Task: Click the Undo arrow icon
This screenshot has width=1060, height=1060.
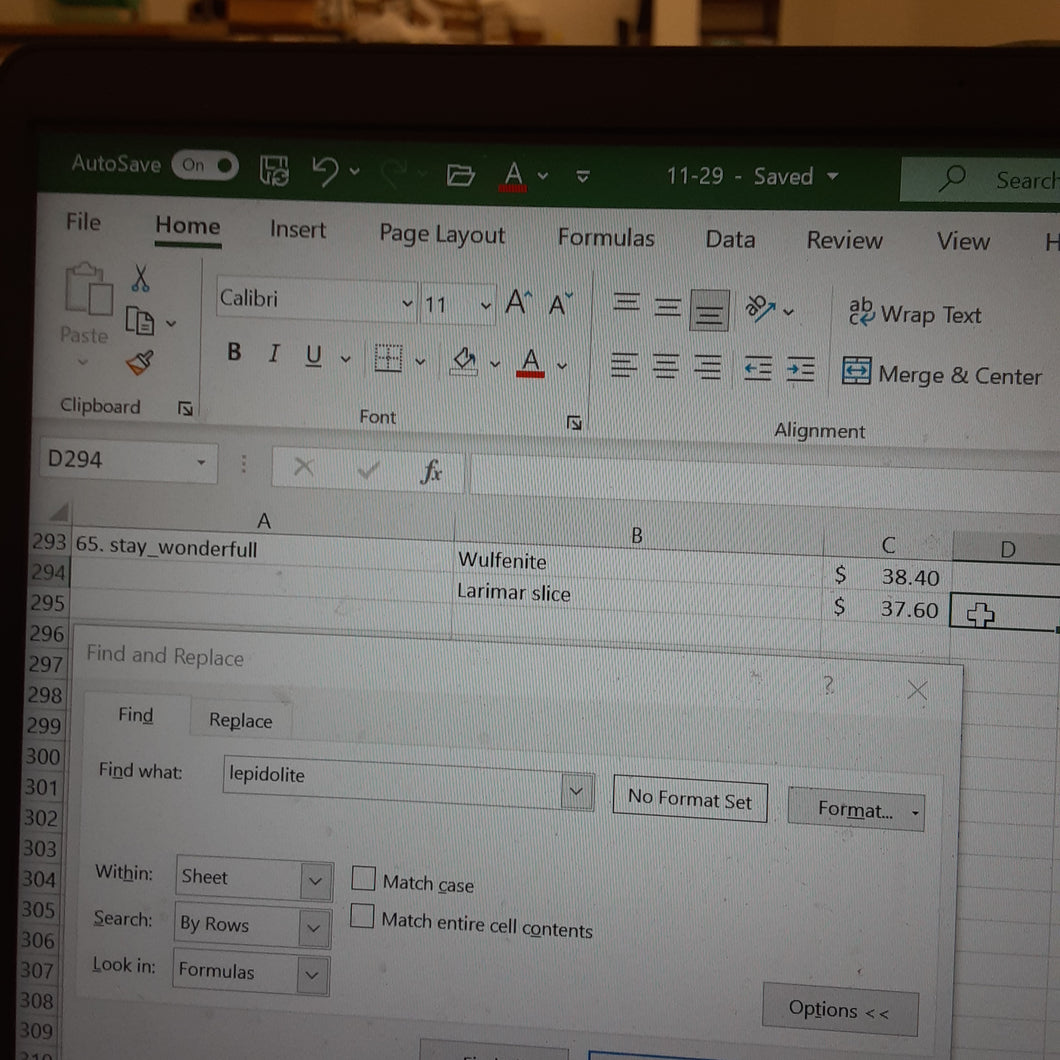Action: (x=325, y=172)
